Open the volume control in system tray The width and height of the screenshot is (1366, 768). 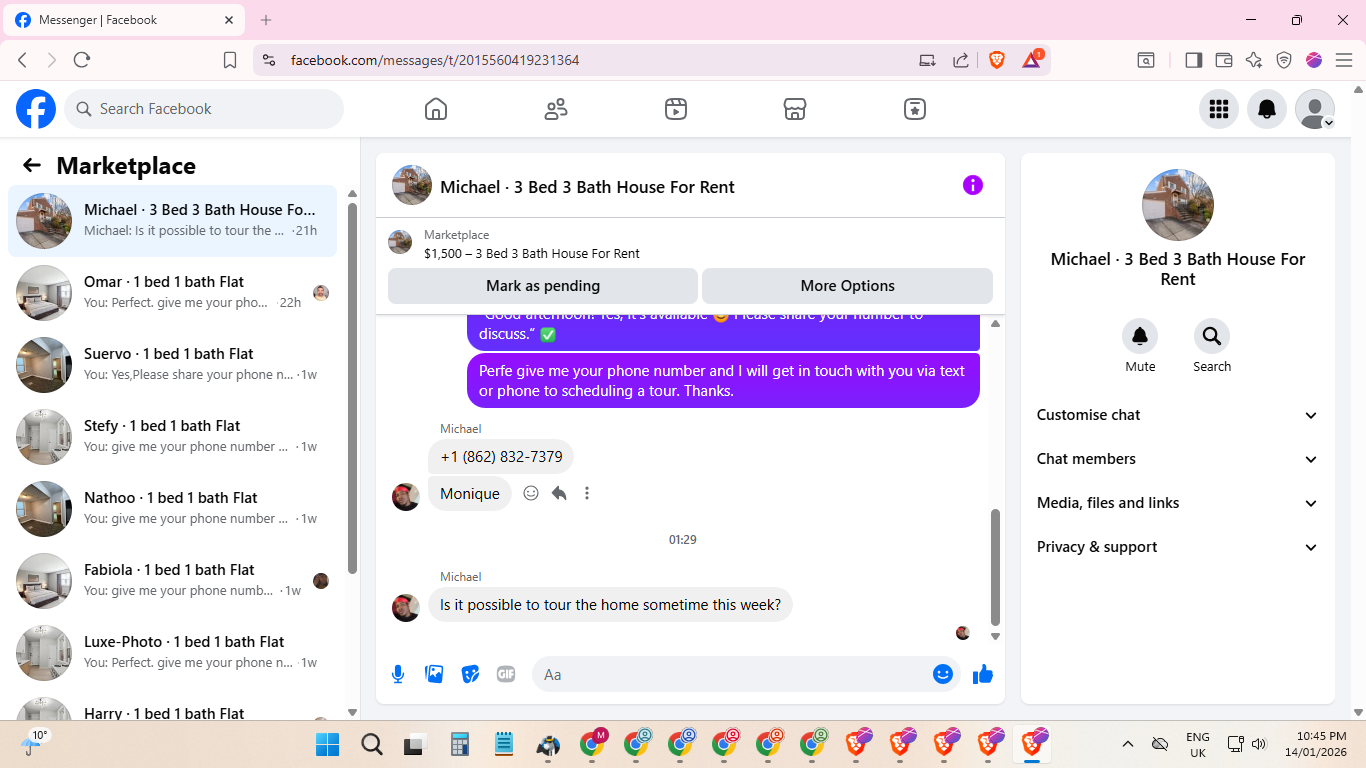[x=1259, y=744]
